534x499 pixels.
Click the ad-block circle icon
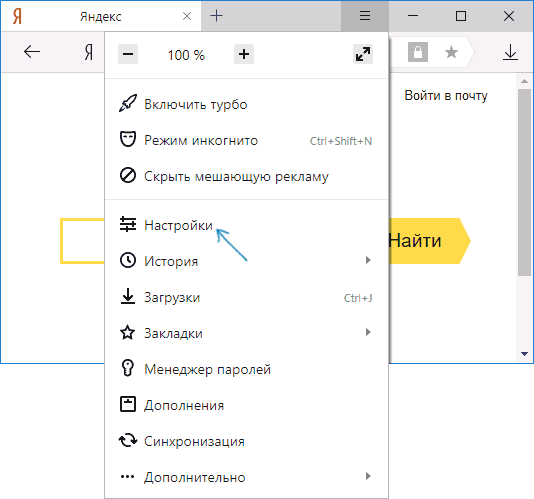point(128,175)
